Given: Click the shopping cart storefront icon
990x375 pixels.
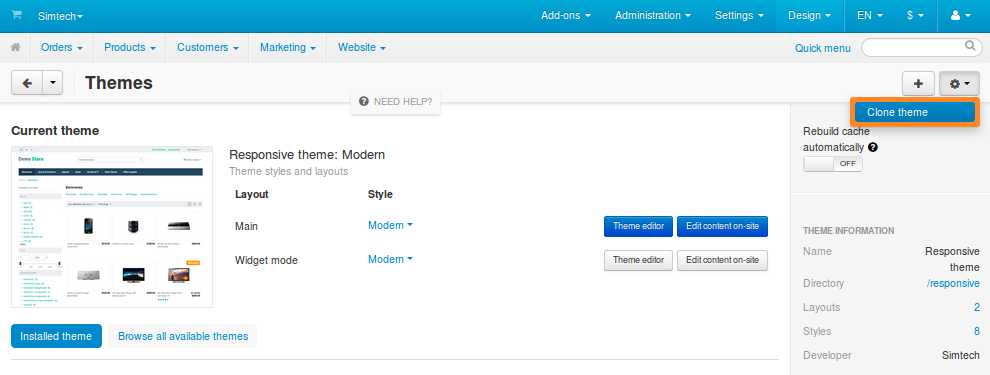Looking at the screenshot, I should (16, 15).
